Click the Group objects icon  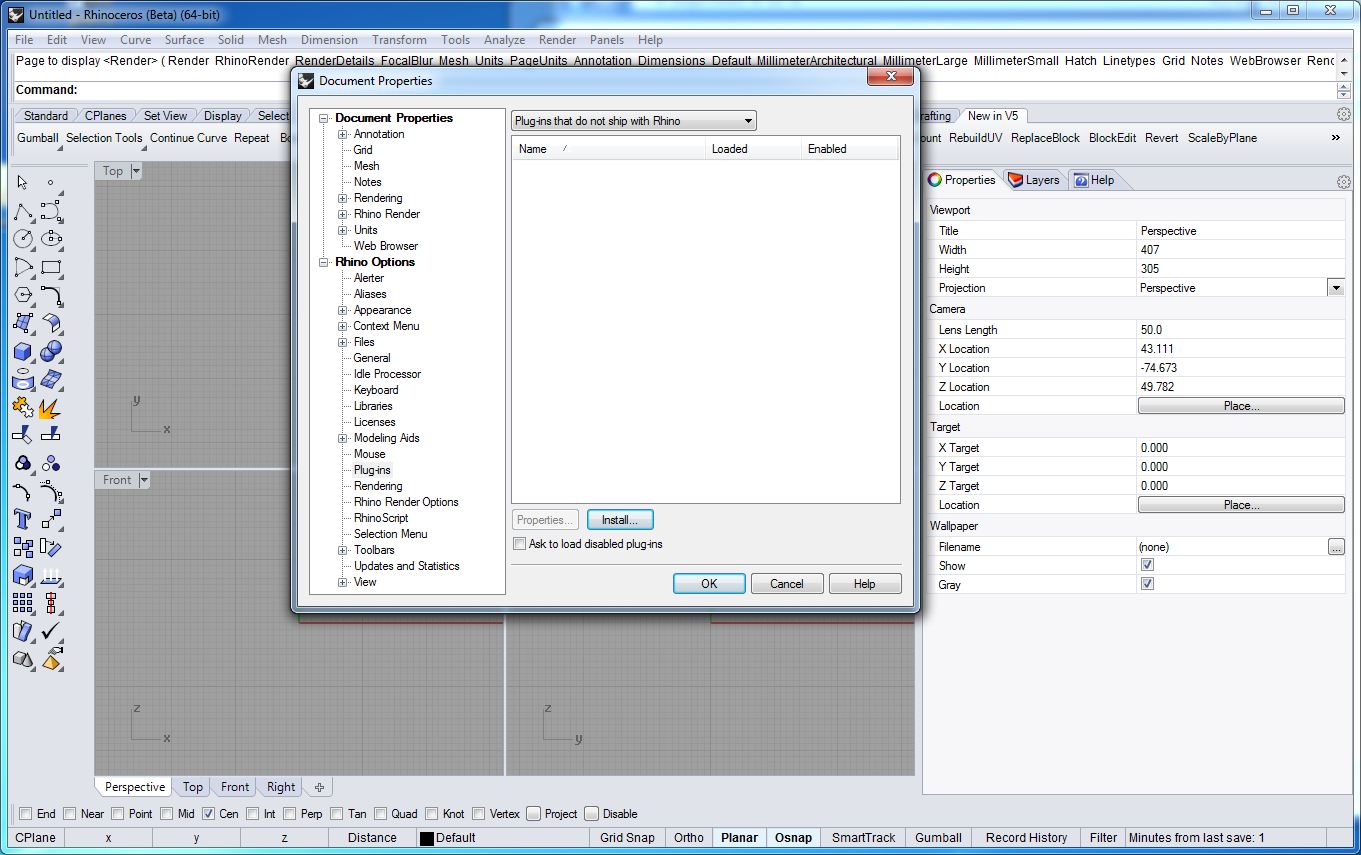pyautogui.click(x=23, y=463)
